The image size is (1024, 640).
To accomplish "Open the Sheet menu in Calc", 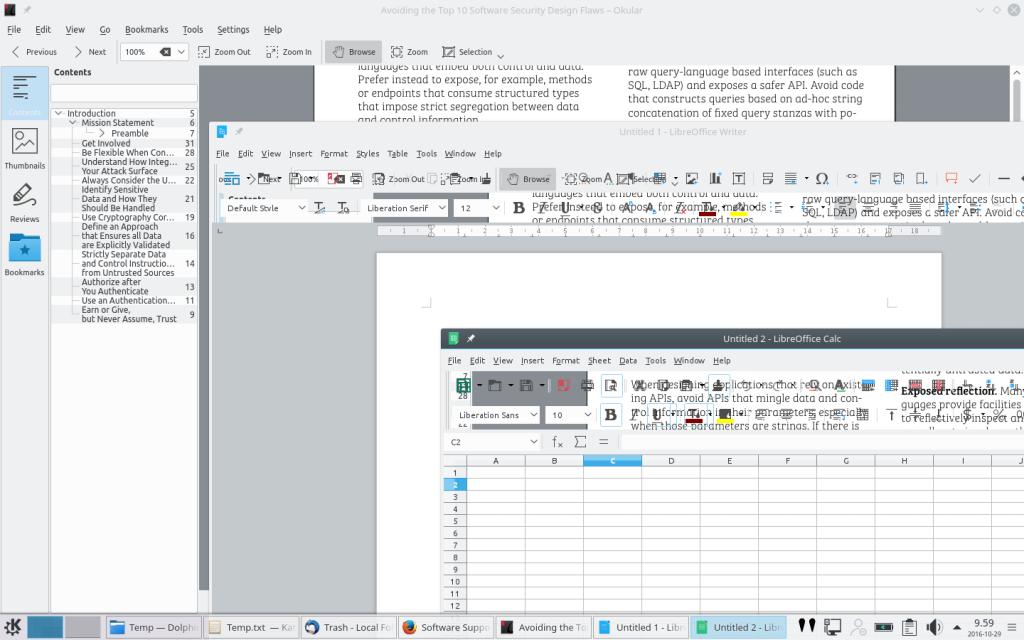I will coord(599,360).
